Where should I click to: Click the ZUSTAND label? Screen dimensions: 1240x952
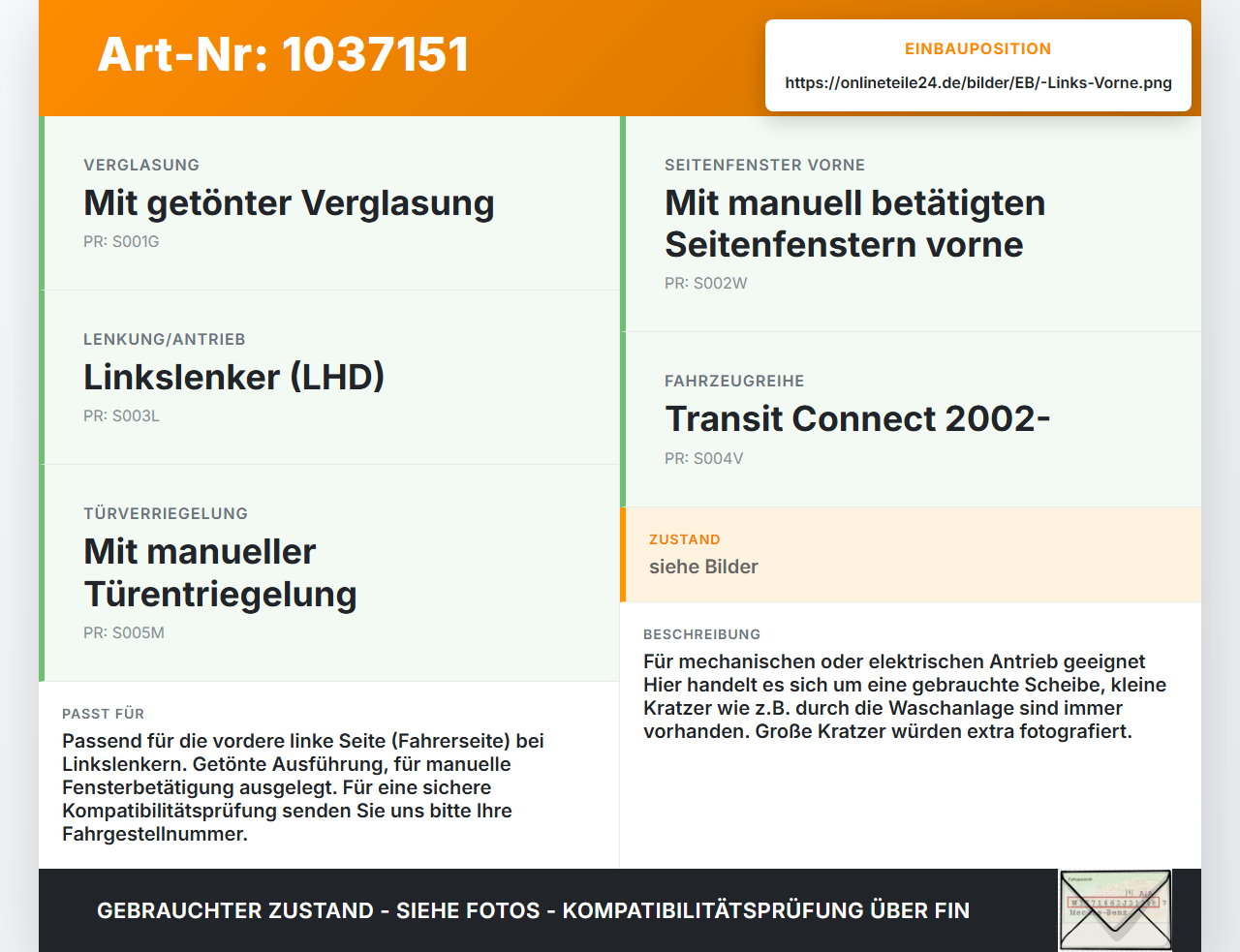(x=685, y=539)
